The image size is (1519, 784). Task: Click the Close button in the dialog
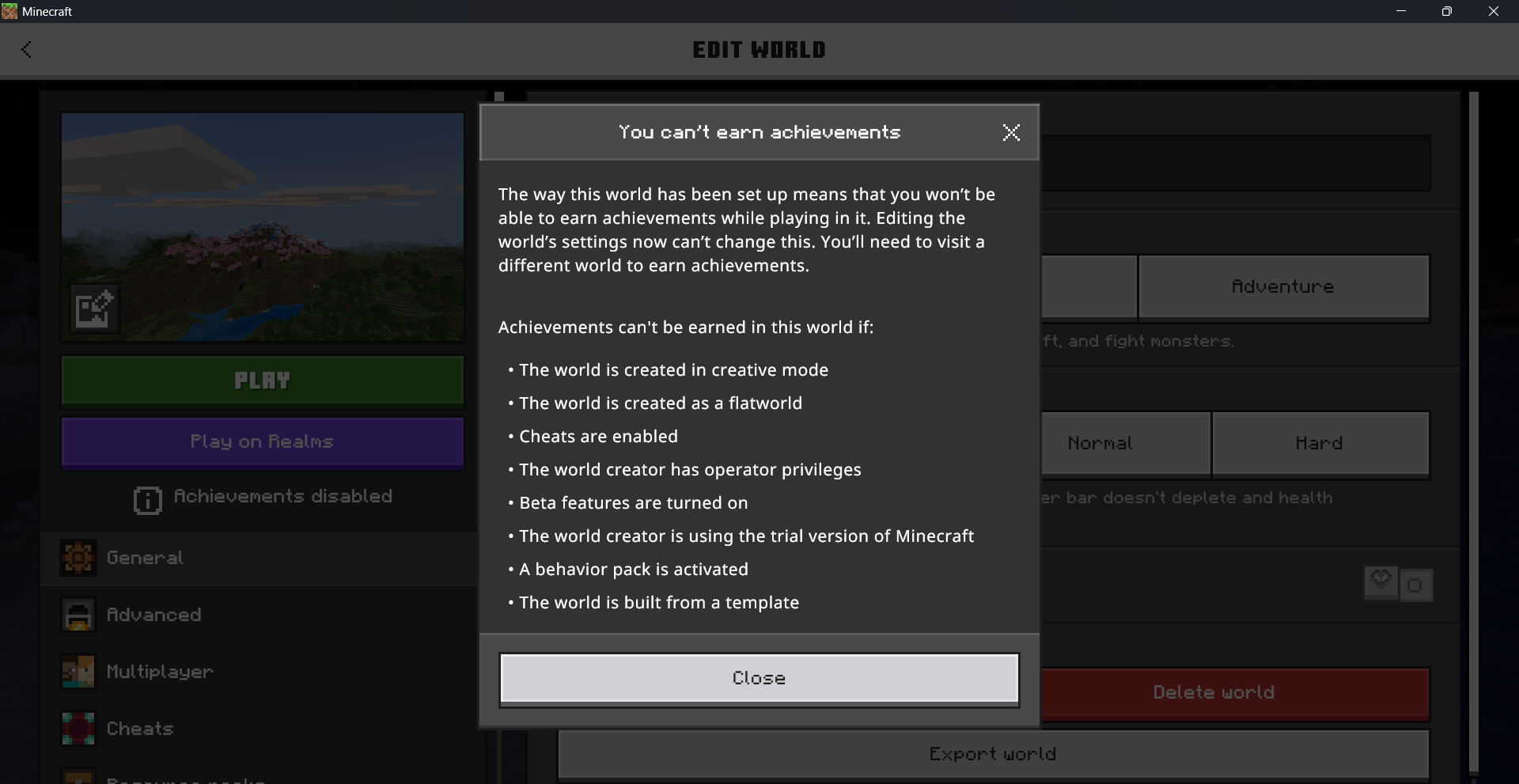759,679
